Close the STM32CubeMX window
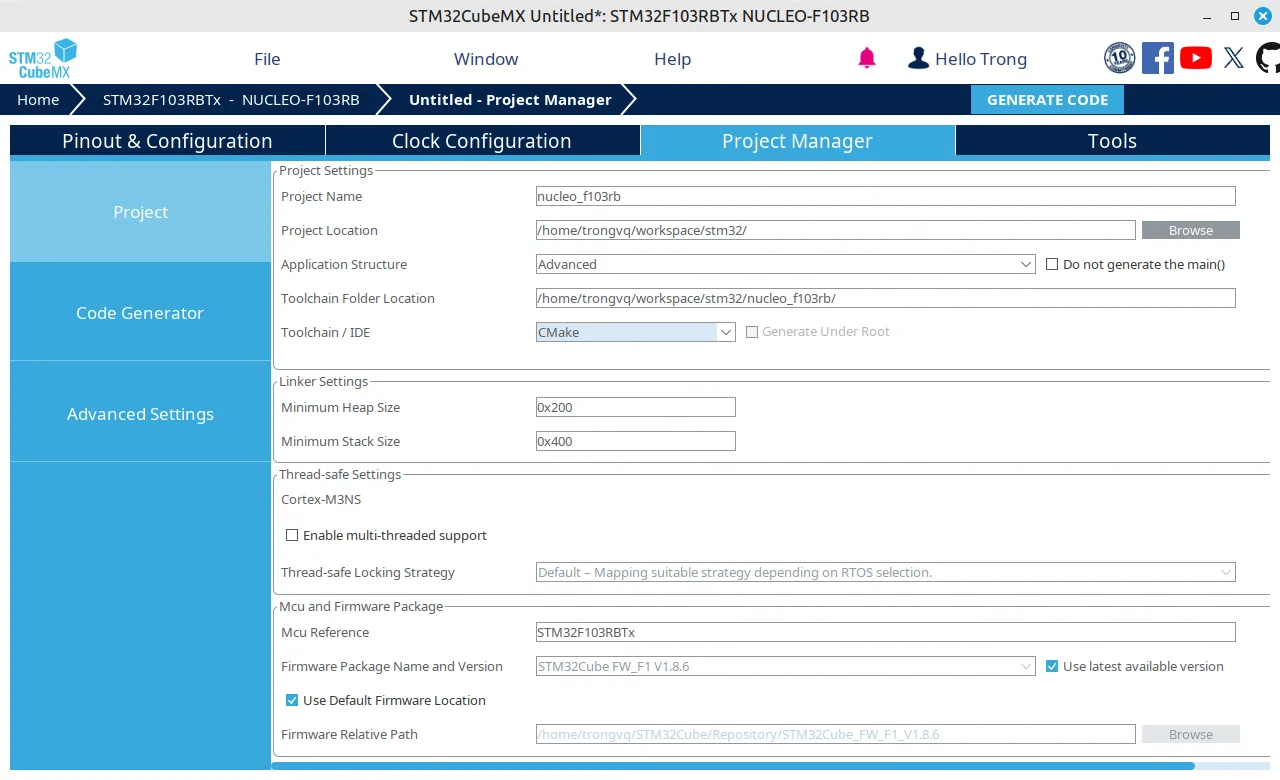This screenshot has width=1280, height=780. [1262, 16]
